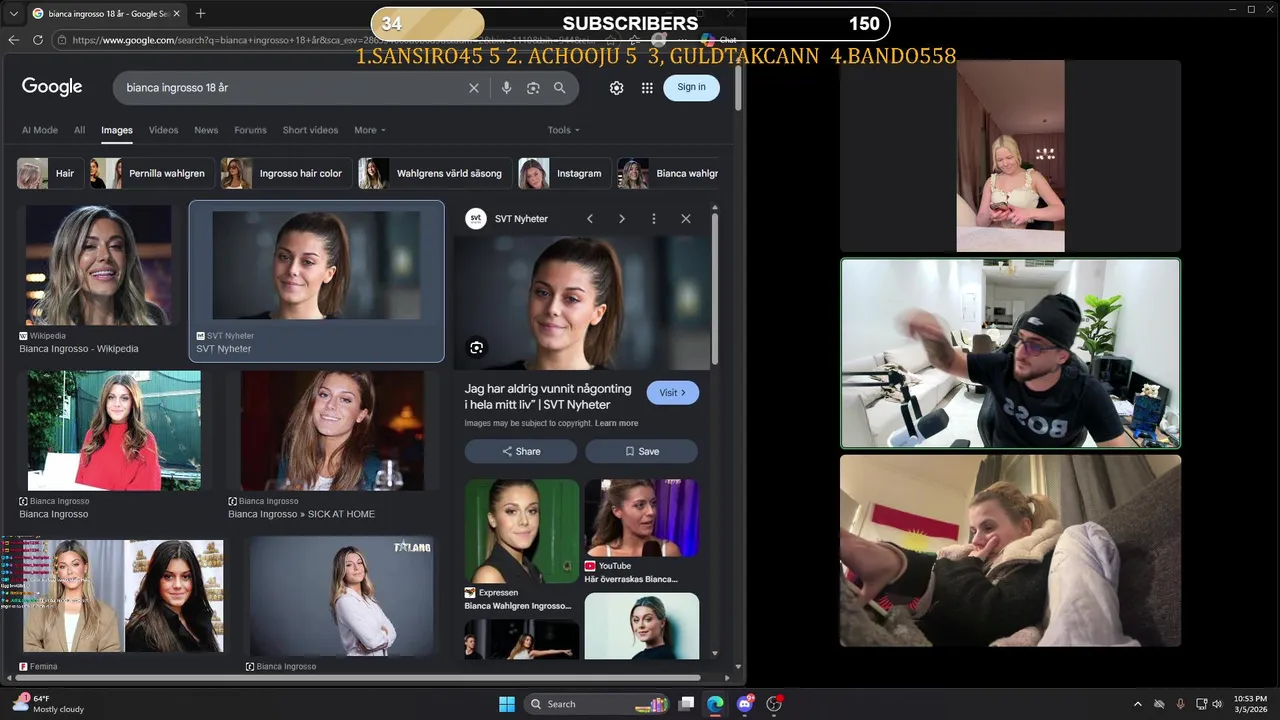Switch to the Videos tab
Screen dimensions: 1280x720
click(163, 130)
